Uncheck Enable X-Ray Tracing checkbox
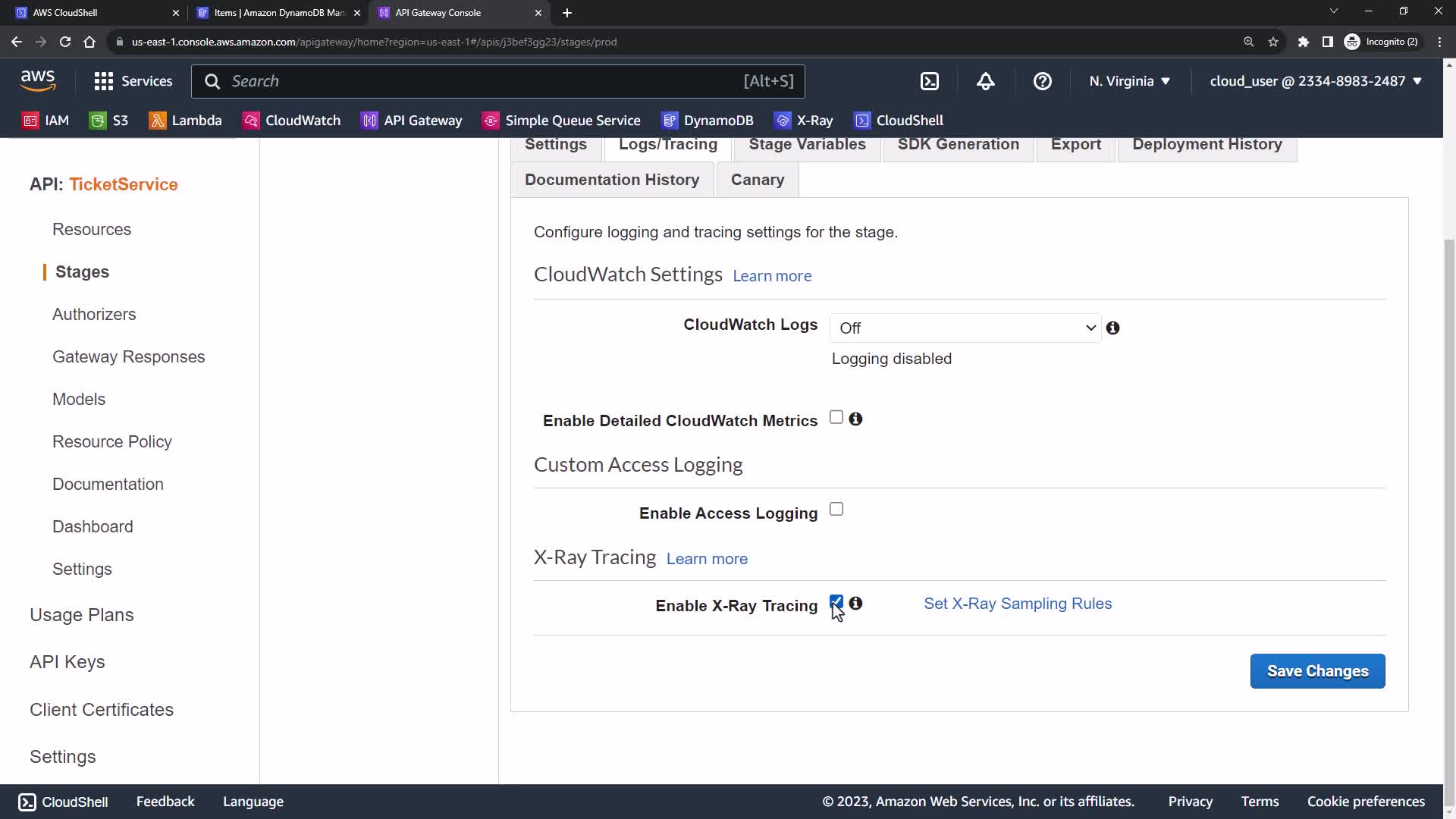Image resolution: width=1456 pixels, height=819 pixels. point(836,602)
